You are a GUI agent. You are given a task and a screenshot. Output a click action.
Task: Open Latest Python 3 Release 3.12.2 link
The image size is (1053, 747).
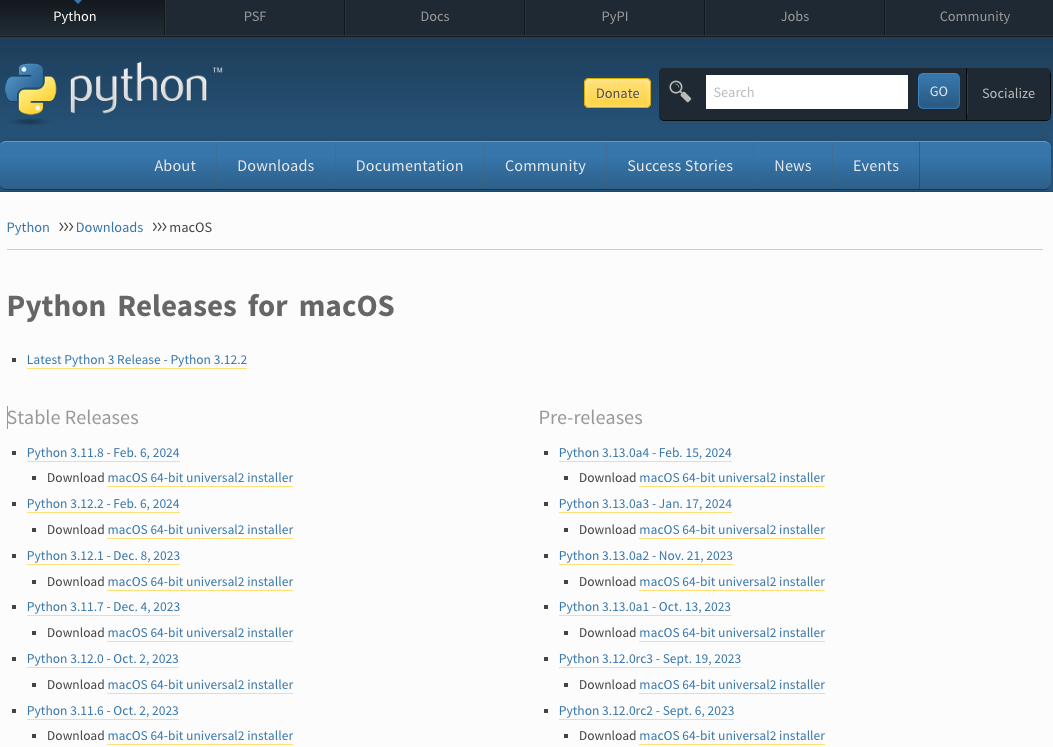tap(137, 360)
